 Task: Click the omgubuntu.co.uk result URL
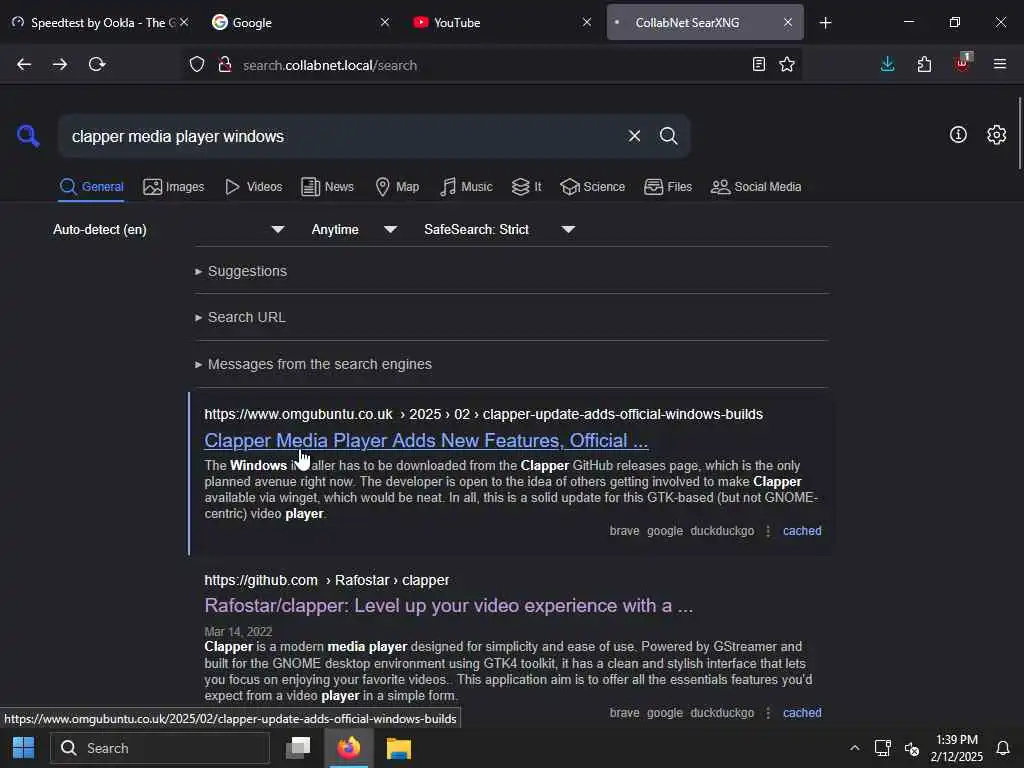[x=483, y=415]
